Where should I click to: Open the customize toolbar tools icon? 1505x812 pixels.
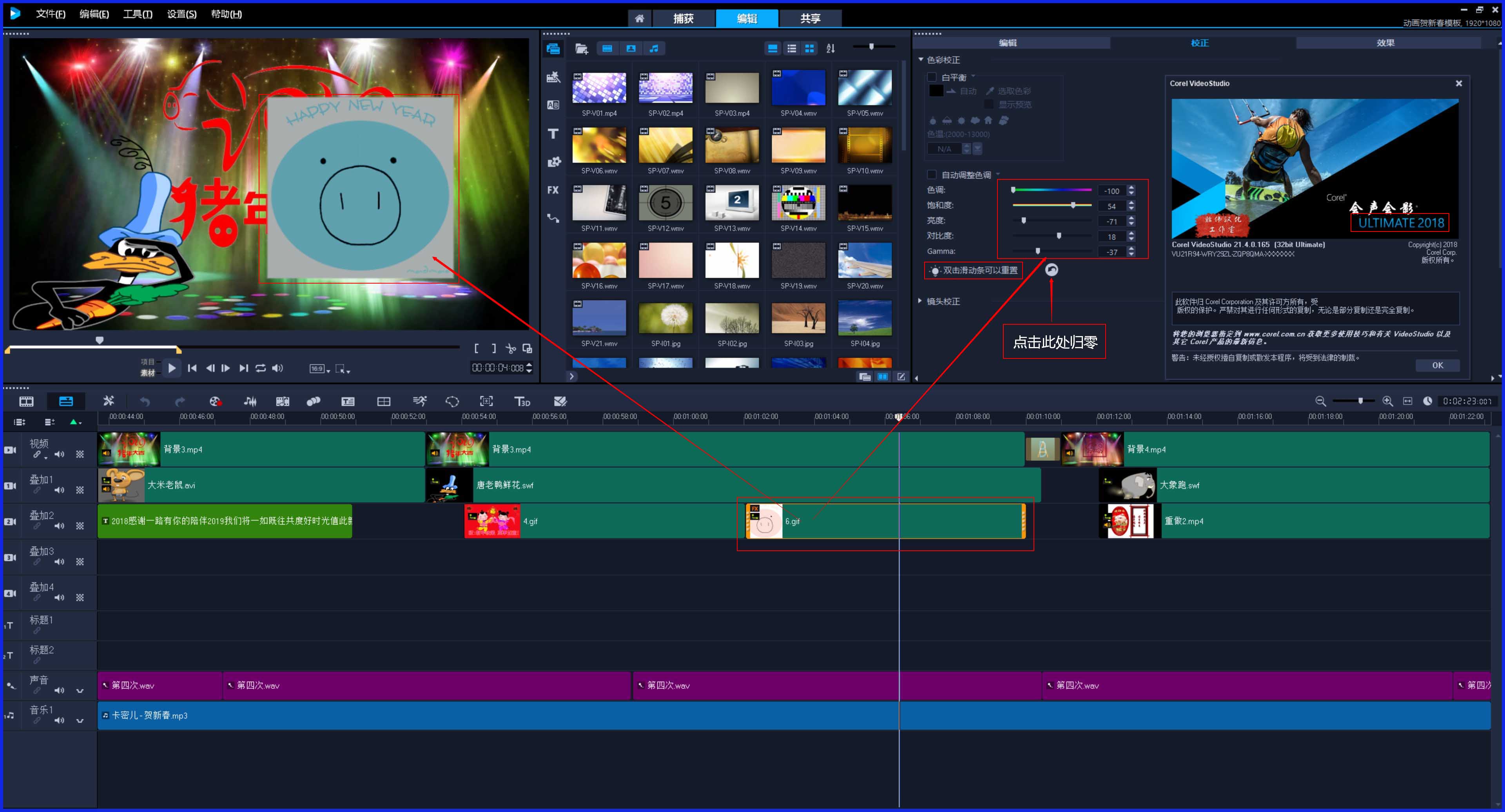[109, 401]
